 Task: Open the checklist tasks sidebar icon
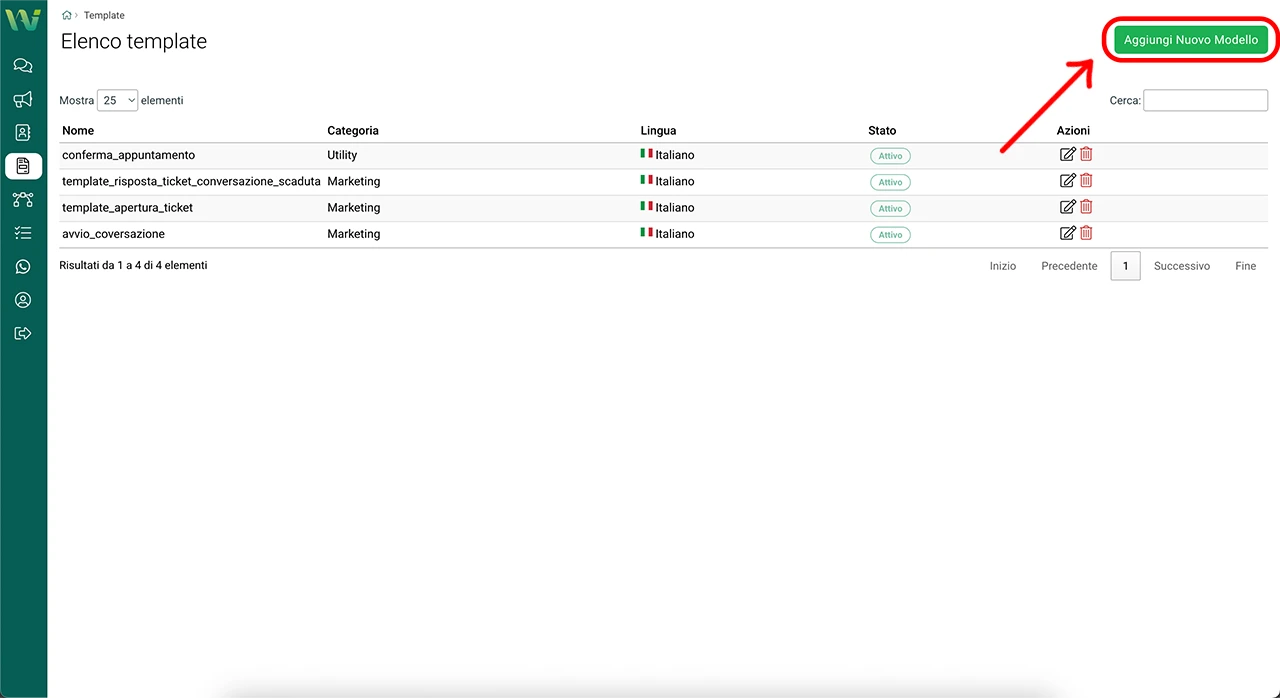(23, 233)
